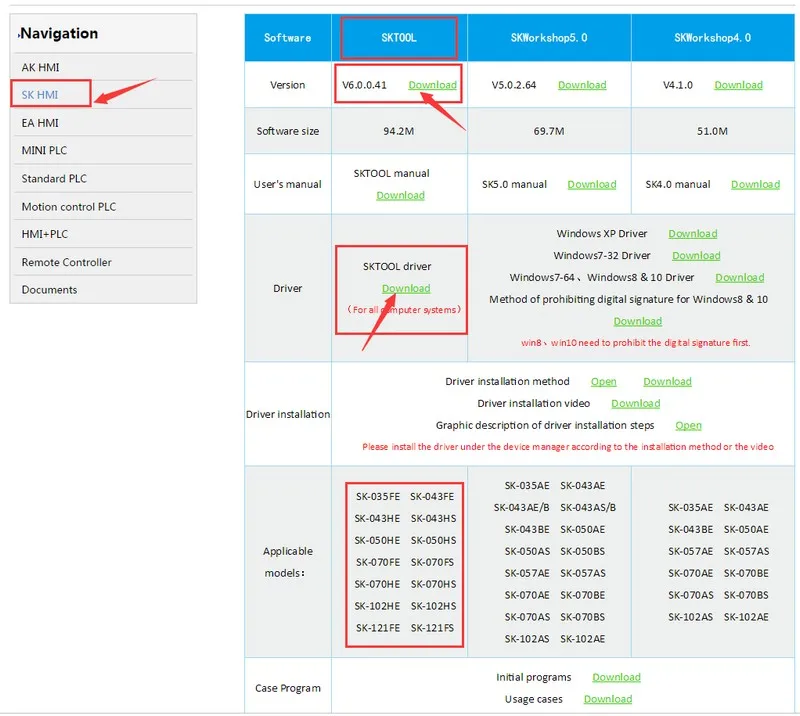Download the SK4.0 manual
This screenshot has width=800, height=716.
[x=756, y=184]
